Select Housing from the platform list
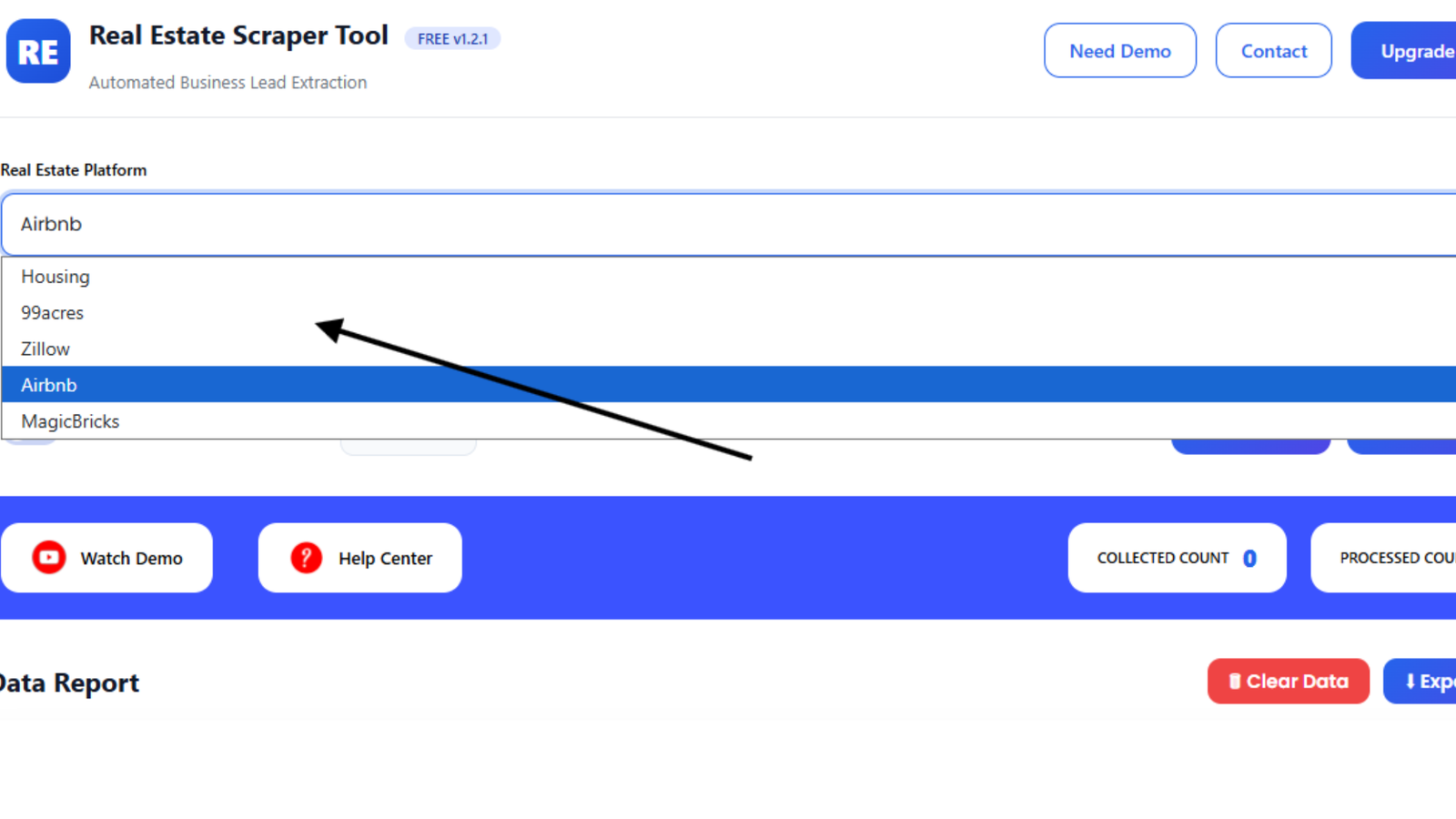1456x819 pixels. pyautogui.click(x=728, y=277)
